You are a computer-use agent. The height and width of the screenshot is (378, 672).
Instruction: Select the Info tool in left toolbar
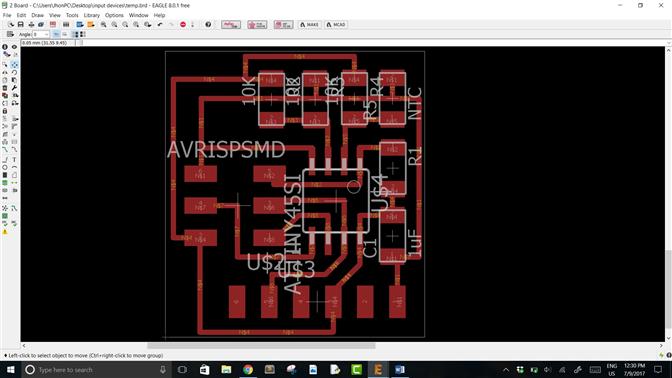[5, 47]
